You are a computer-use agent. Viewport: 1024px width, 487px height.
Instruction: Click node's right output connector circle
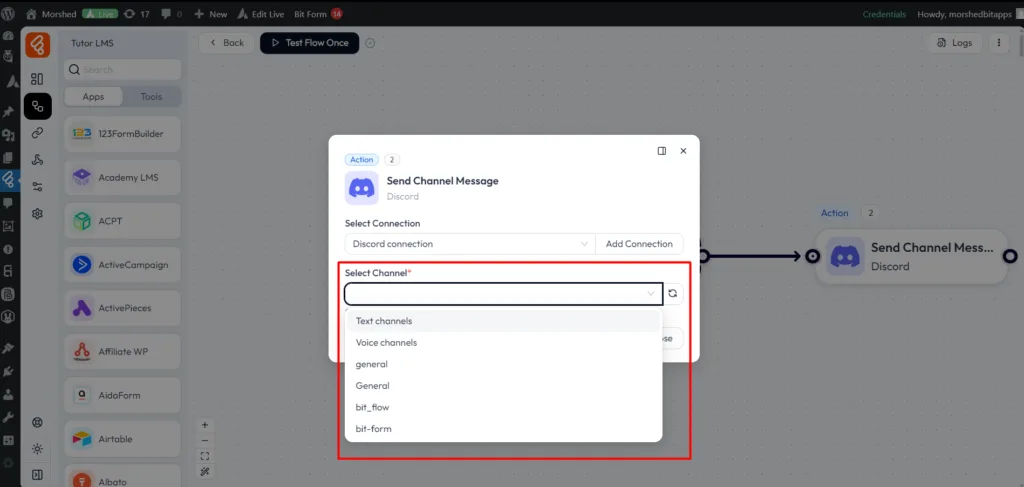pyautogui.click(x=1011, y=257)
